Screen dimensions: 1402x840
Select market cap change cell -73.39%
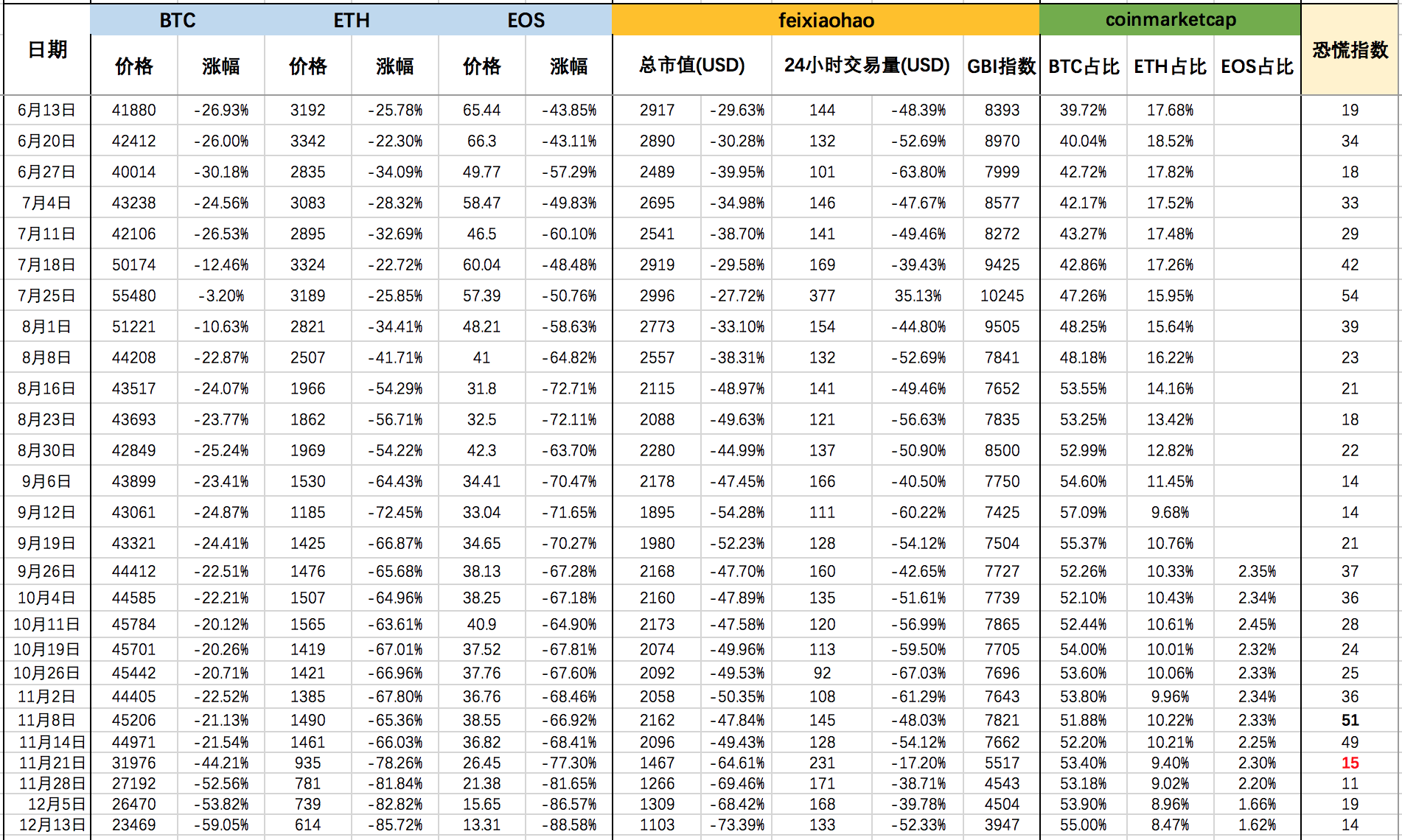[737, 825]
